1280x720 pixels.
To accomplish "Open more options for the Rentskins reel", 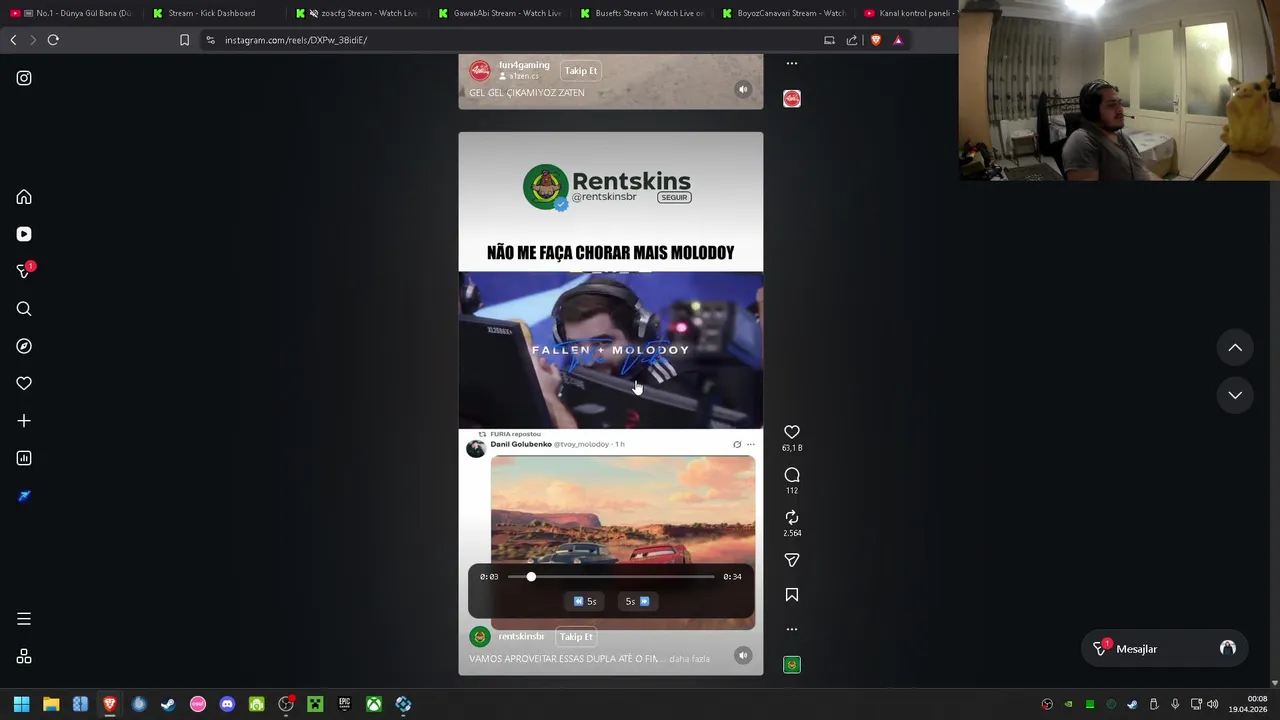I will (792, 629).
